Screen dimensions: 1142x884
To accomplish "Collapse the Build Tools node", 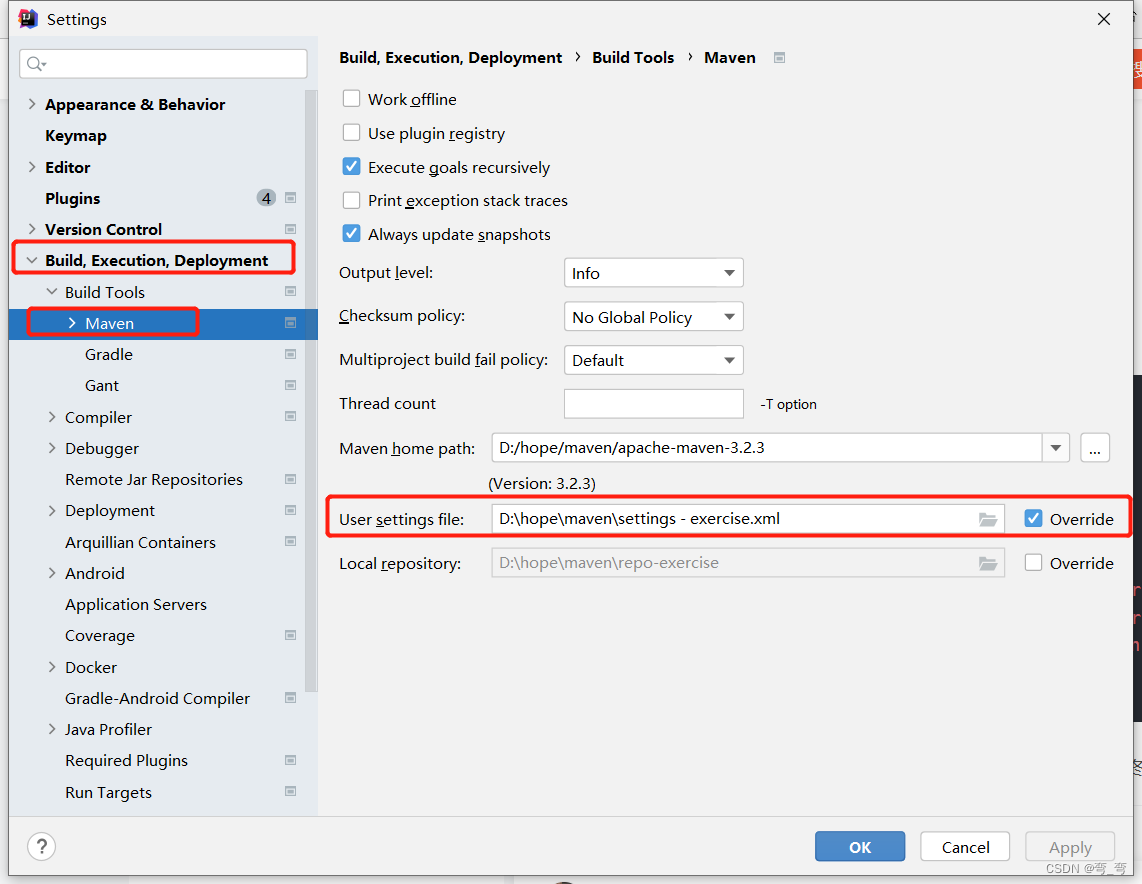I will point(52,291).
